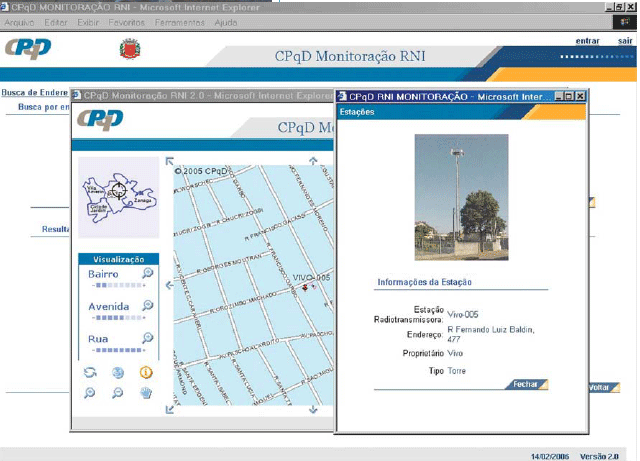The image size is (640, 461).
Task: Click the city coat of arms emblem
Action: pos(130,49)
